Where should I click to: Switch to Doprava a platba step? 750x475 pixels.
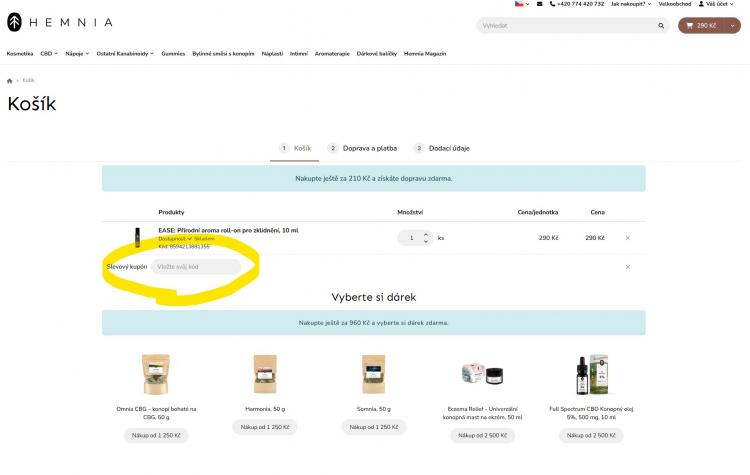point(362,148)
